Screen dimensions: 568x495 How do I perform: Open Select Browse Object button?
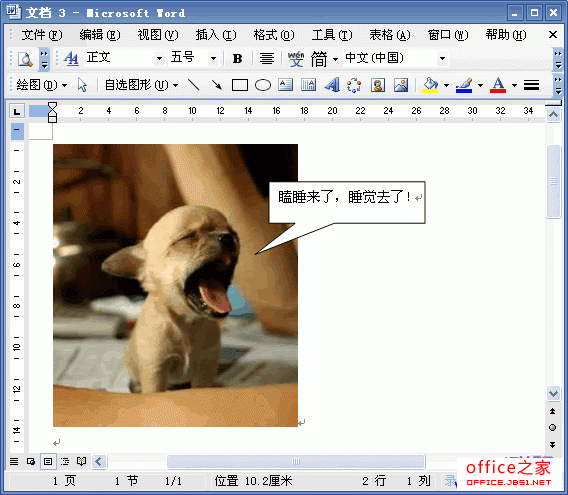[x=552, y=428]
